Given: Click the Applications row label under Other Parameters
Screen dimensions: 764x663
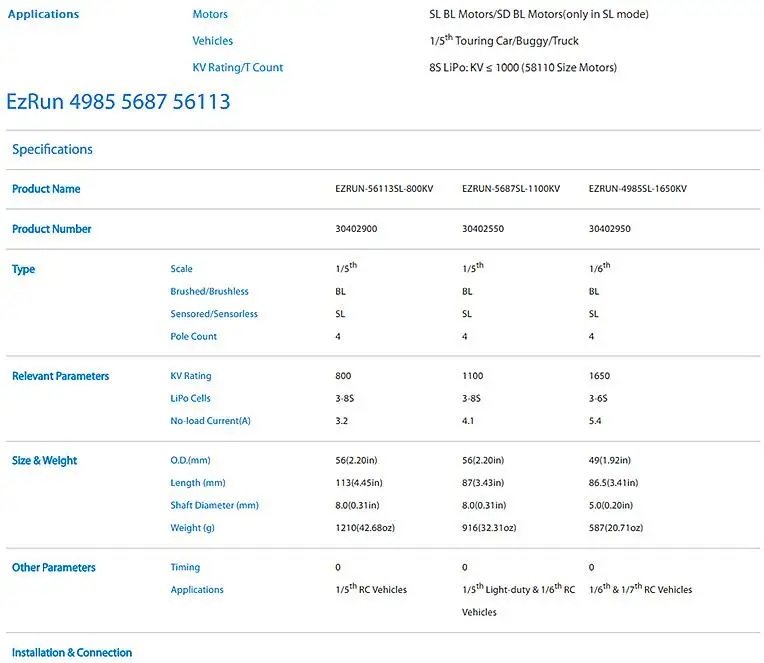Looking at the screenshot, I should click(x=197, y=590).
